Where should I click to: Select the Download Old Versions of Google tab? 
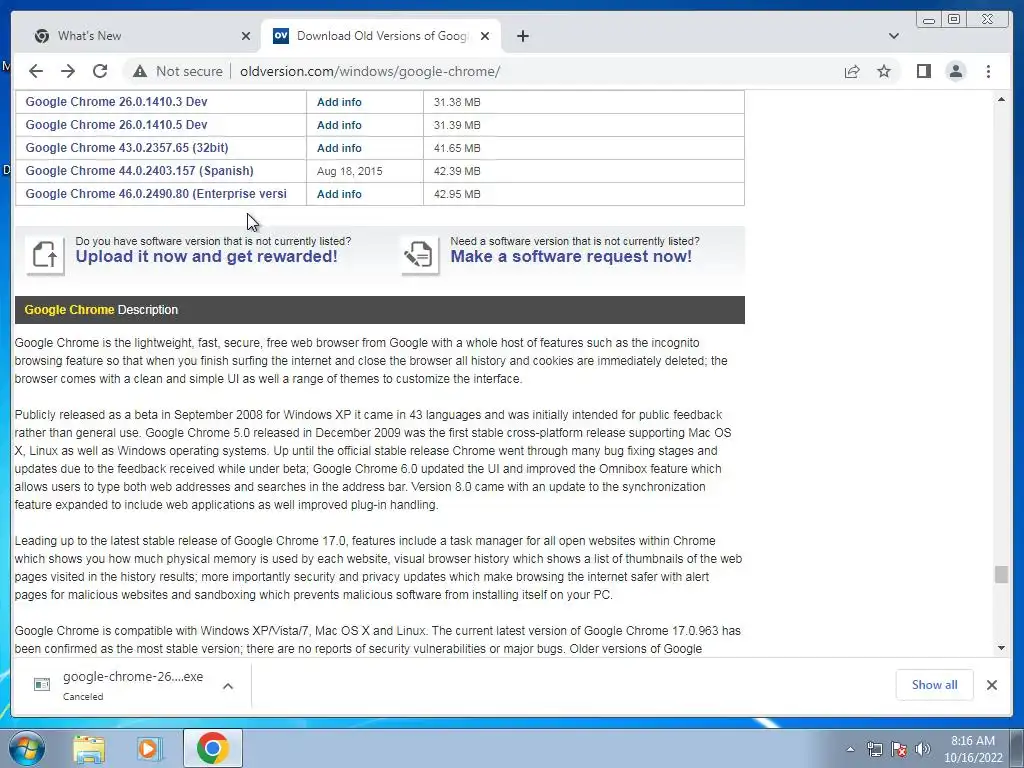click(382, 36)
